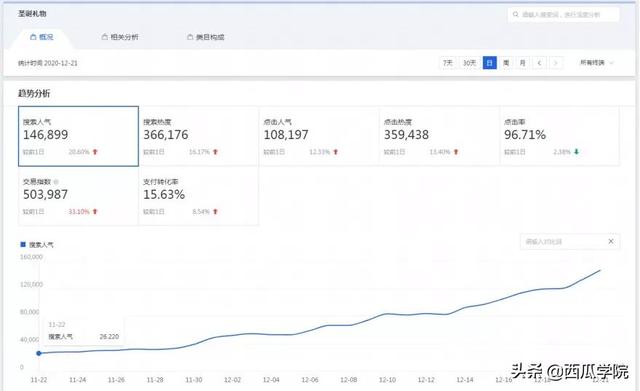
Task: Toggle the blue 搜索人气 chart legend
Action: (37, 244)
